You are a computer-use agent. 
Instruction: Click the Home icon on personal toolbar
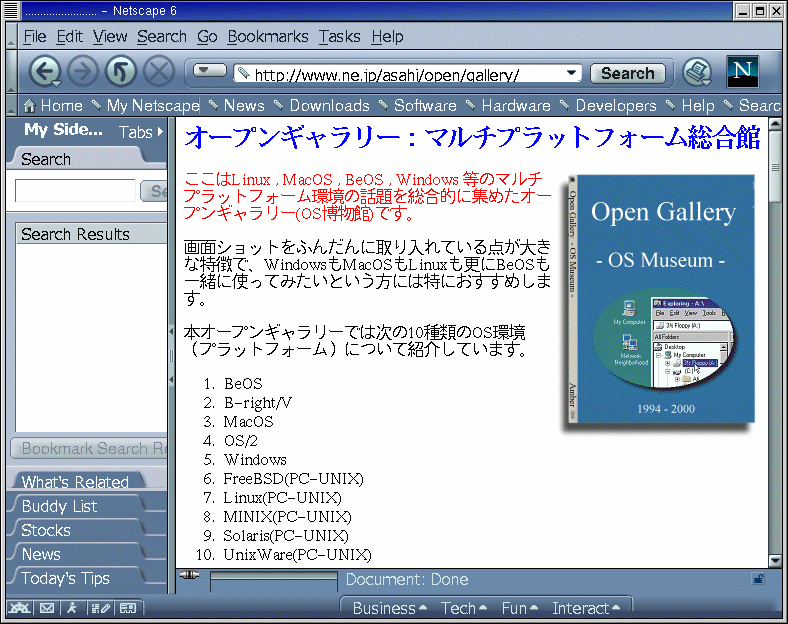[x=30, y=106]
